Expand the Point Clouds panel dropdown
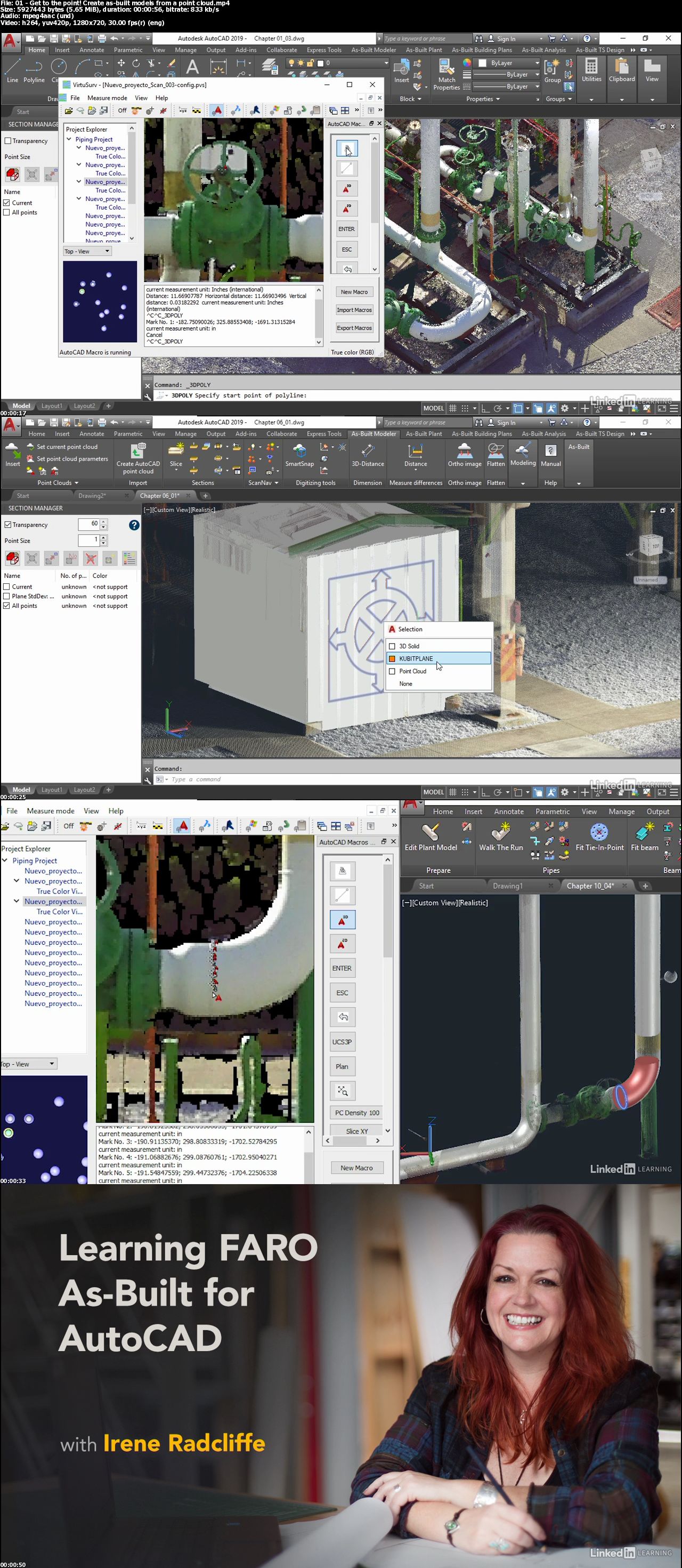Viewport: 682px width, 1568px height. pyautogui.click(x=58, y=483)
